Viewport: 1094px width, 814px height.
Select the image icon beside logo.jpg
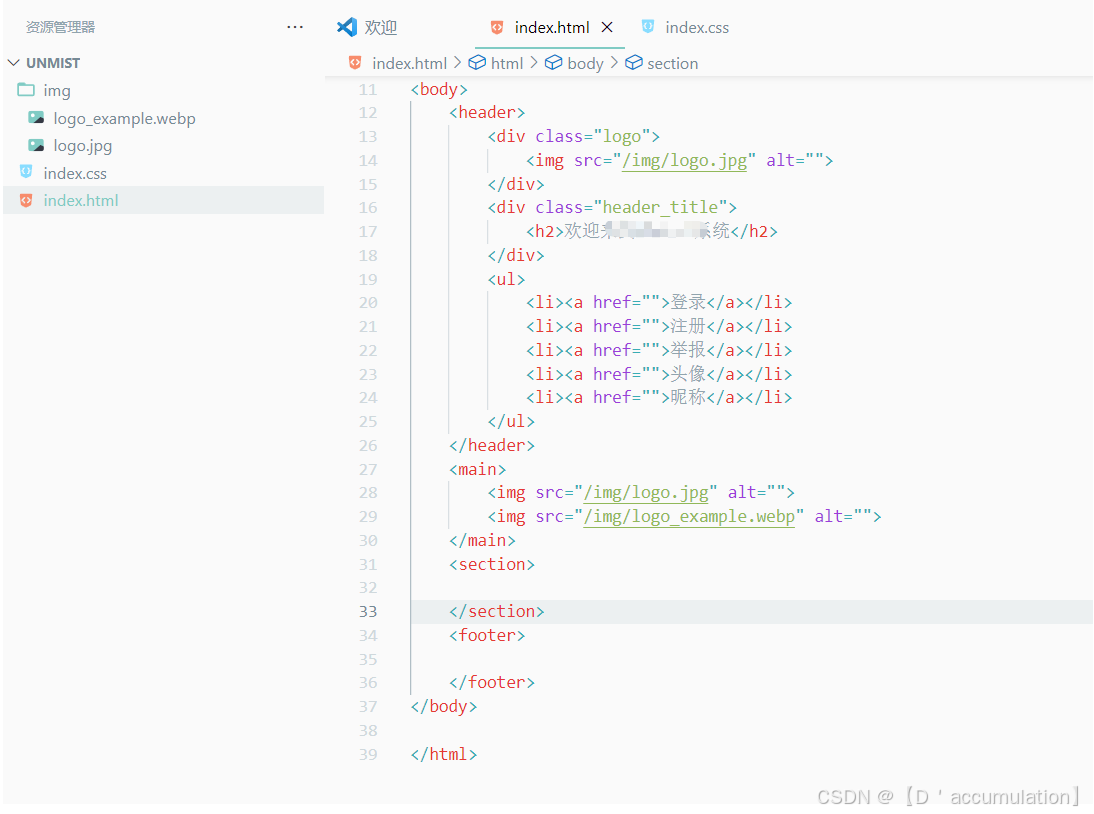click(36, 145)
